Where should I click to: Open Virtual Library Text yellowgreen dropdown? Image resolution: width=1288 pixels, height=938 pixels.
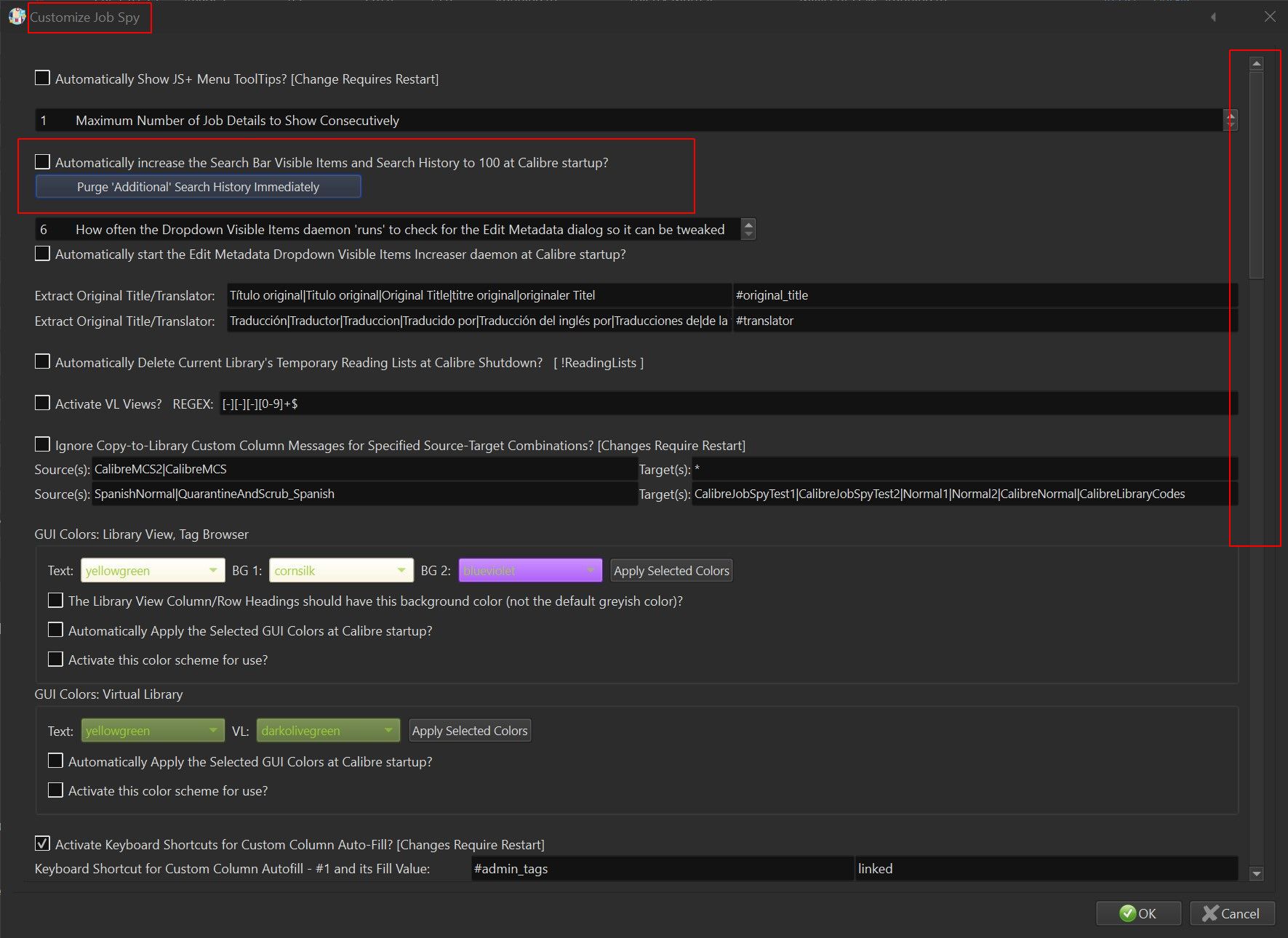(153, 731)
